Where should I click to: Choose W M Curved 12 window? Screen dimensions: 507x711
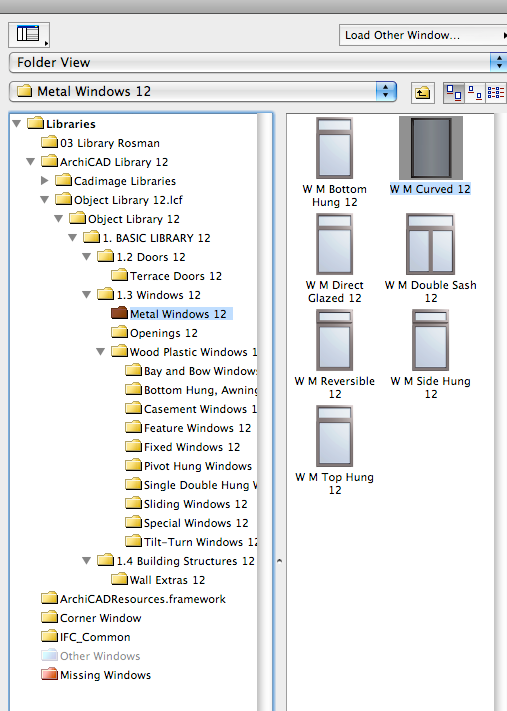(x=430, y=156)
